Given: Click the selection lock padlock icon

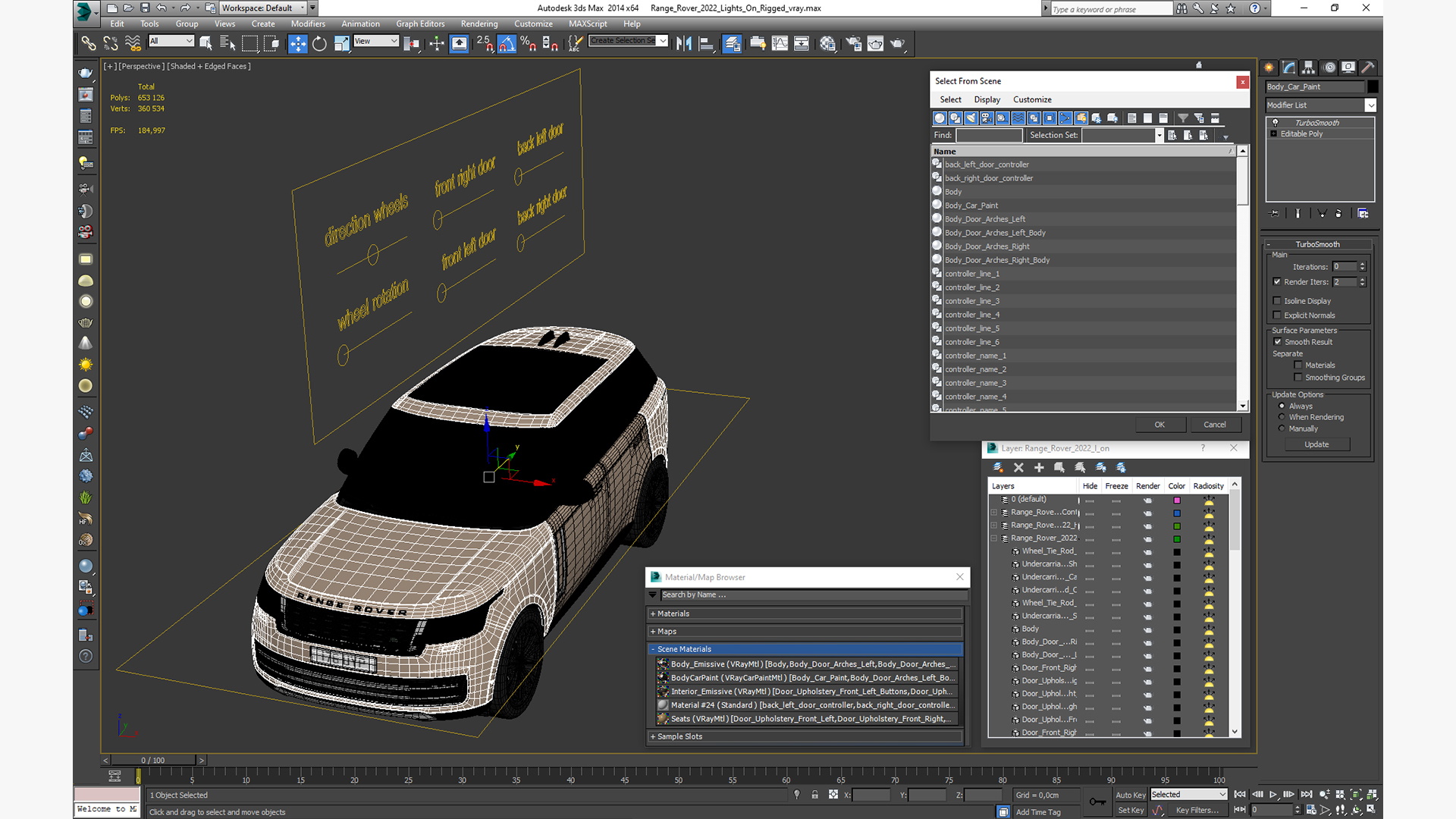Looking at the screenshot, I should click(814, 795).
